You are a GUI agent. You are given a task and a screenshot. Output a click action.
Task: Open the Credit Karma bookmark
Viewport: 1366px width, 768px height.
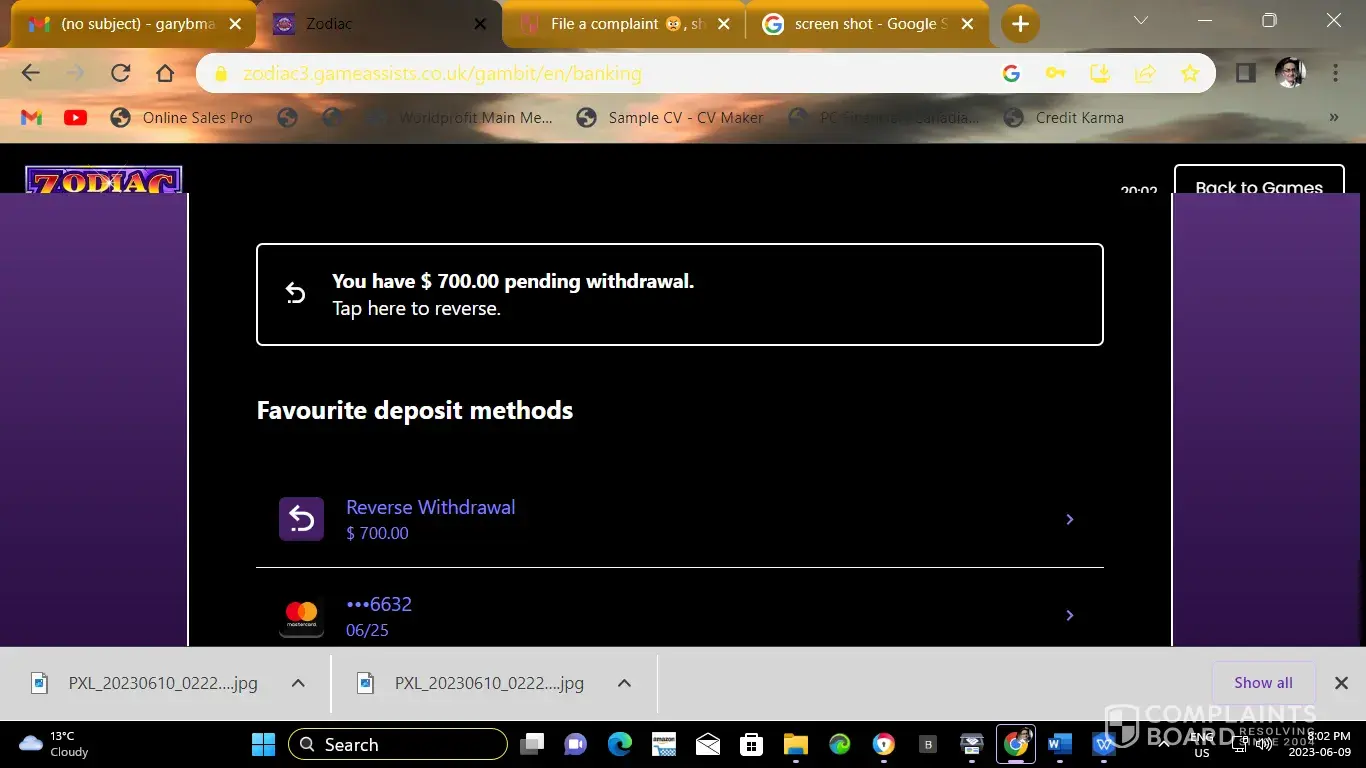click(1064, 117)
